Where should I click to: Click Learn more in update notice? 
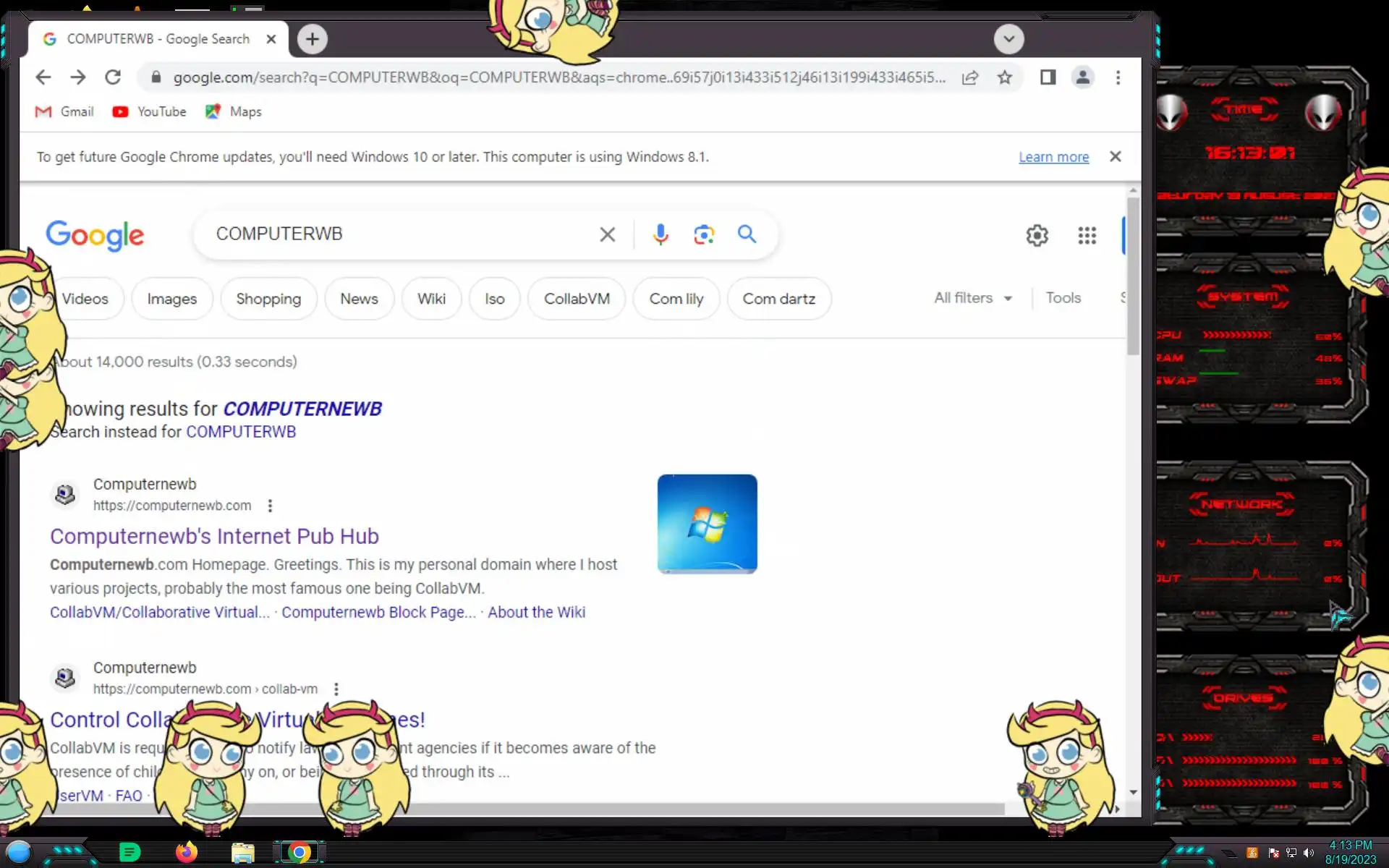pos(1053,157)
